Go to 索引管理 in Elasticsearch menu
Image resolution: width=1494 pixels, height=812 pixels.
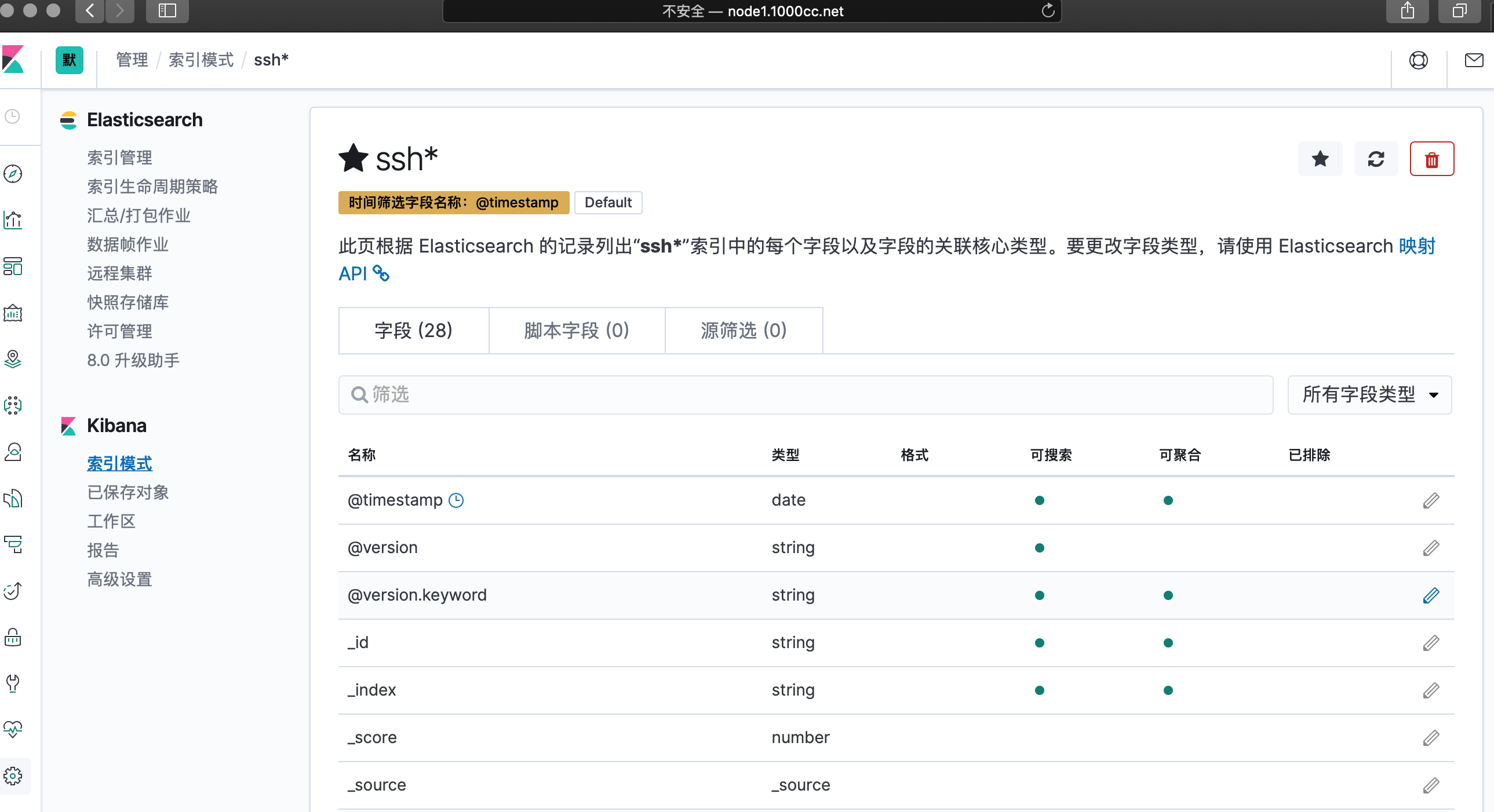tap(119, 158)
